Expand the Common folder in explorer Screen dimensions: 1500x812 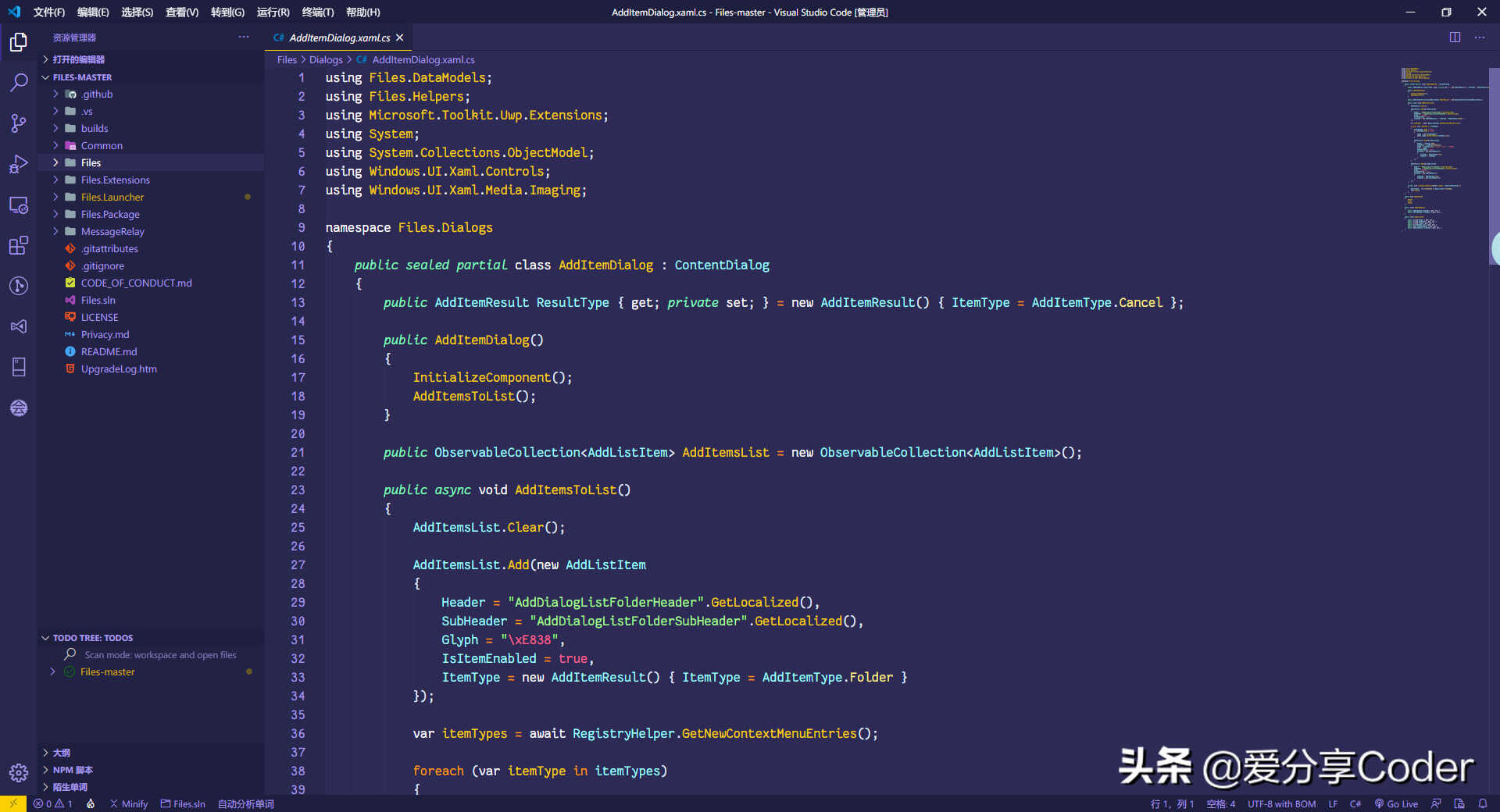point(102,145)
